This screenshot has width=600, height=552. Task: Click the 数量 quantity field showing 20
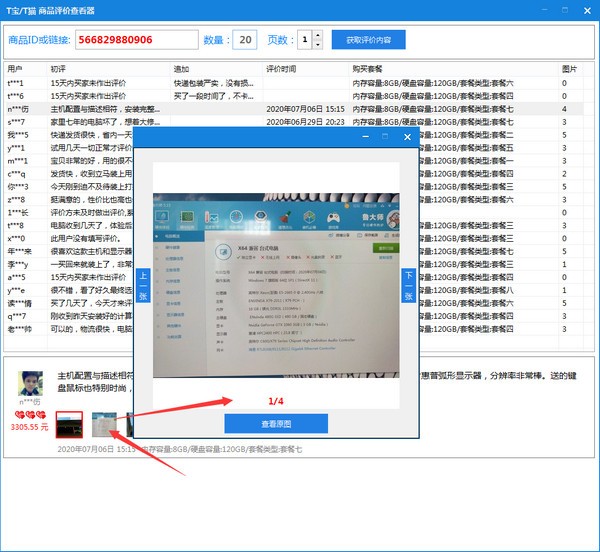(244, 40)
